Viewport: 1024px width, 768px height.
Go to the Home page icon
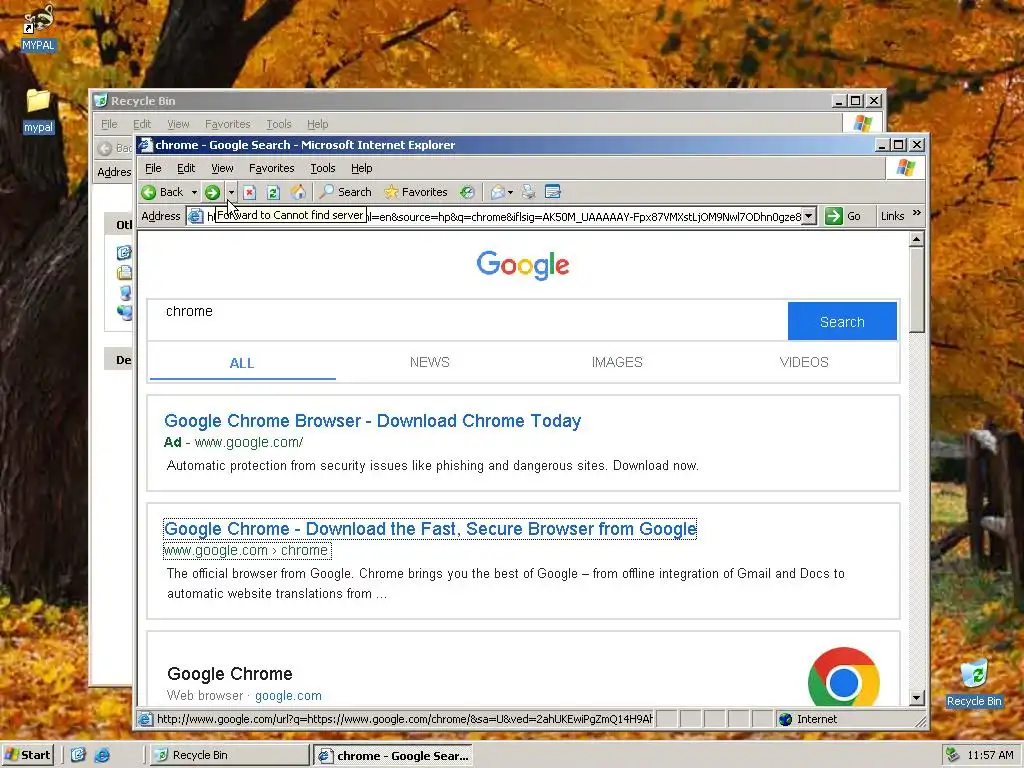pos(298,191)
